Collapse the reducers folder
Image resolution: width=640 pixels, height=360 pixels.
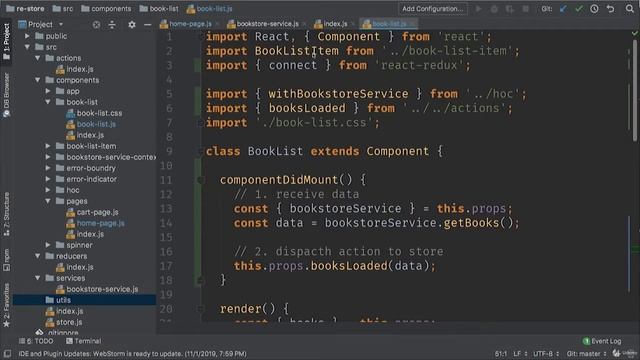click(38, 256)
